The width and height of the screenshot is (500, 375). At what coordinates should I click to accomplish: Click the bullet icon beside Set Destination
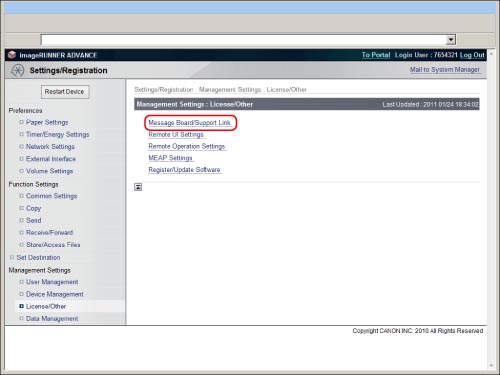point(12,257)
